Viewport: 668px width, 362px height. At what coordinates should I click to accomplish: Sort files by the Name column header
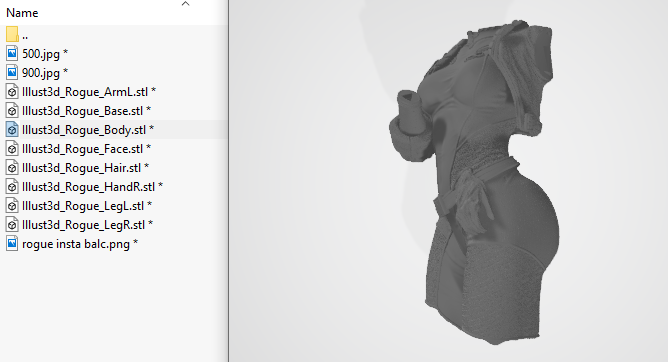click(22, 13)
